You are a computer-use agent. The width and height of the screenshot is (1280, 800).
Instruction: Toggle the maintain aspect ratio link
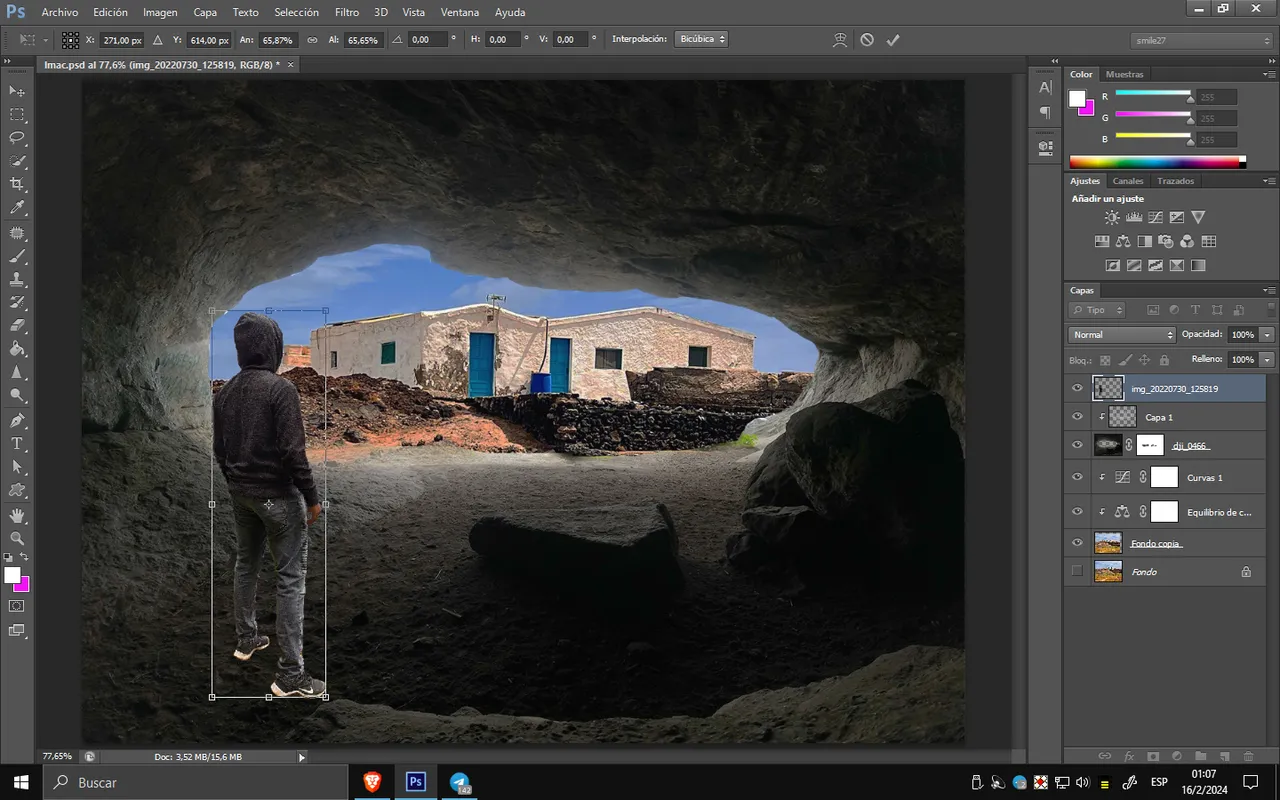tap(312, 40)
